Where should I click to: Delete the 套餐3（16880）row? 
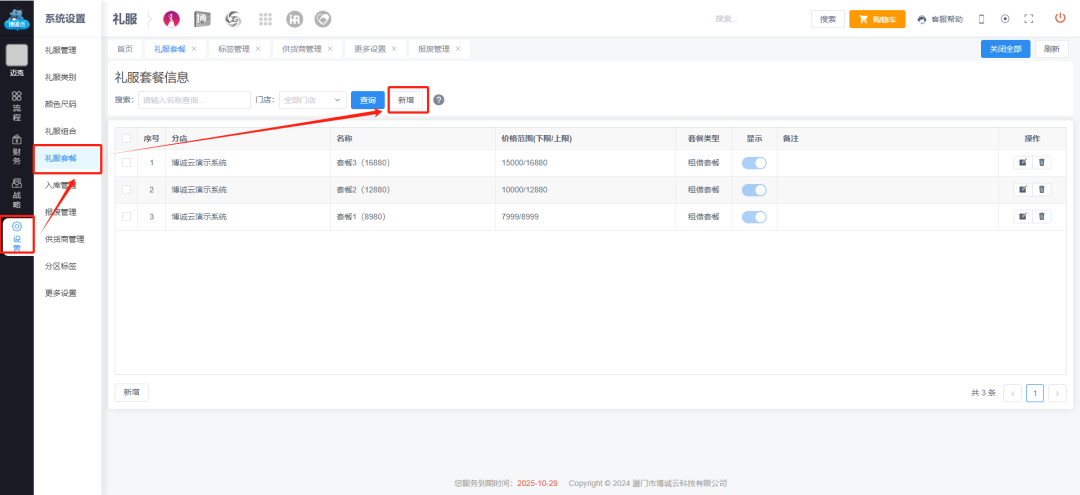coord(1041,162)
